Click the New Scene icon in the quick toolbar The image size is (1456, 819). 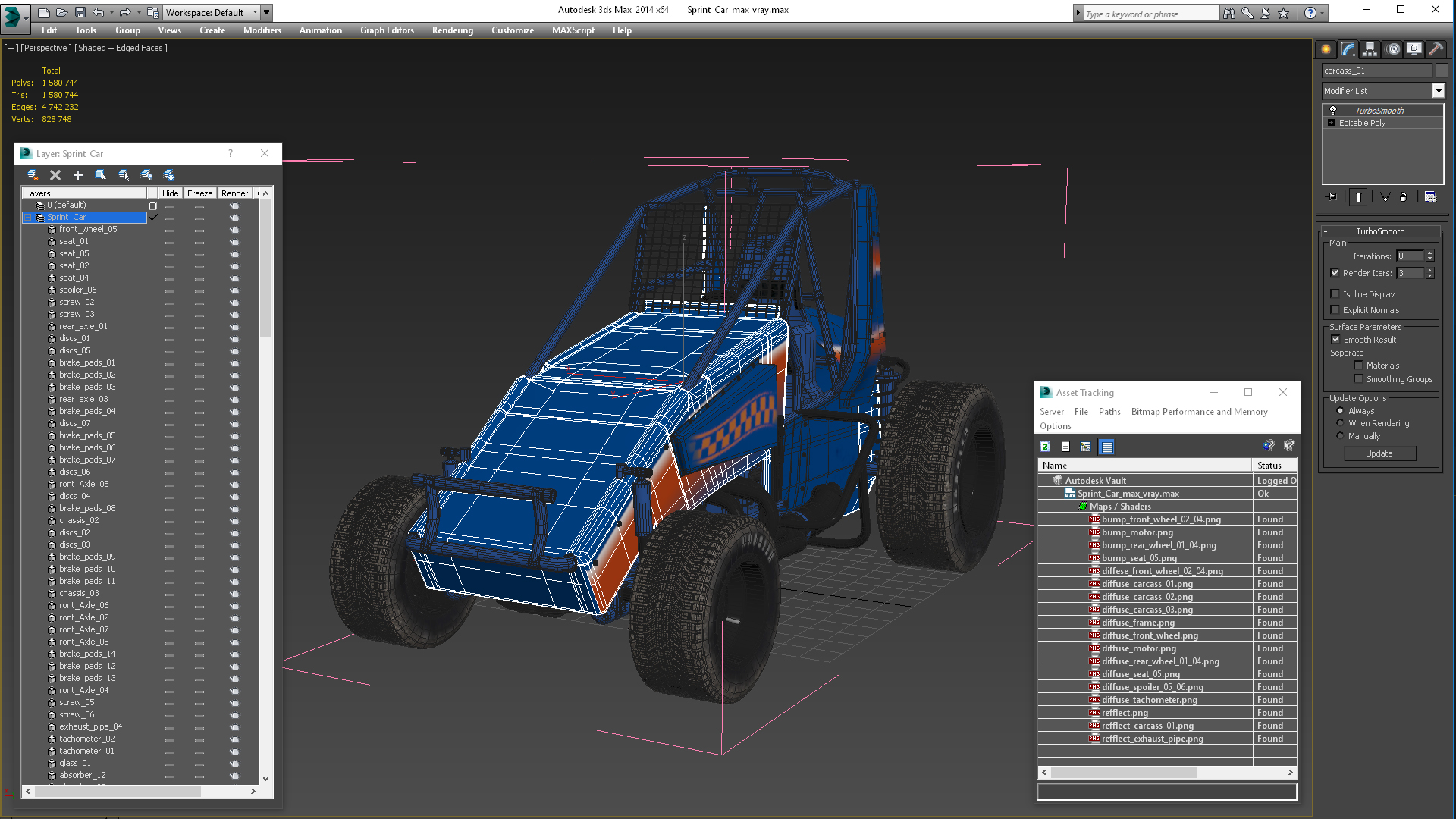click(44, 12)
